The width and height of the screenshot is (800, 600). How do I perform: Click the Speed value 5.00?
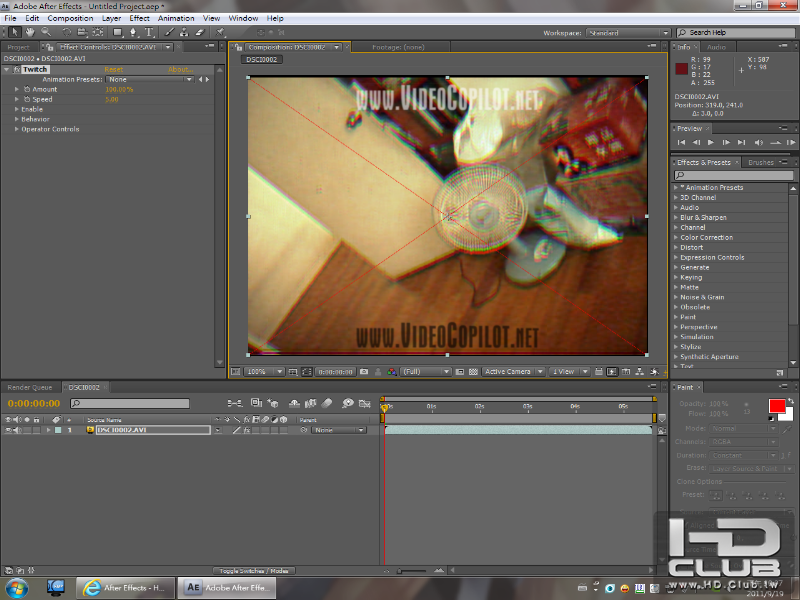[x=112, y=99]
